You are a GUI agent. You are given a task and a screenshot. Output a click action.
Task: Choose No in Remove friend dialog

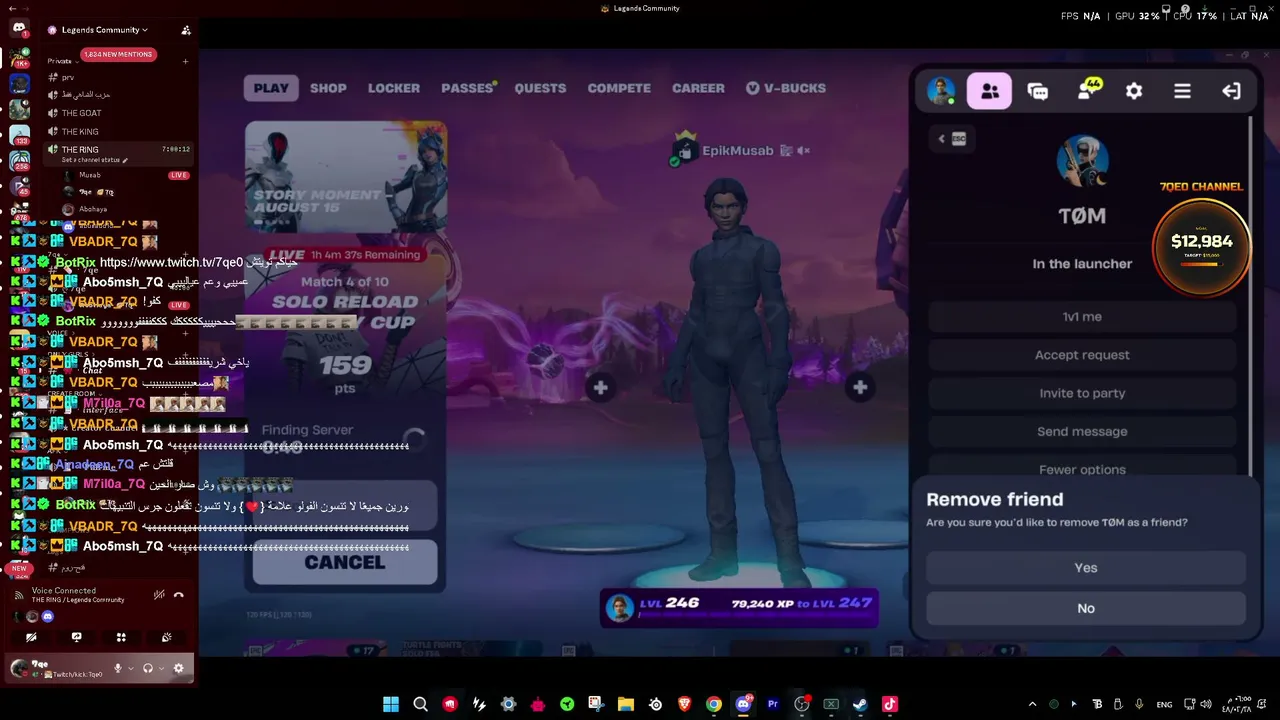click(x=1086, y=608)
